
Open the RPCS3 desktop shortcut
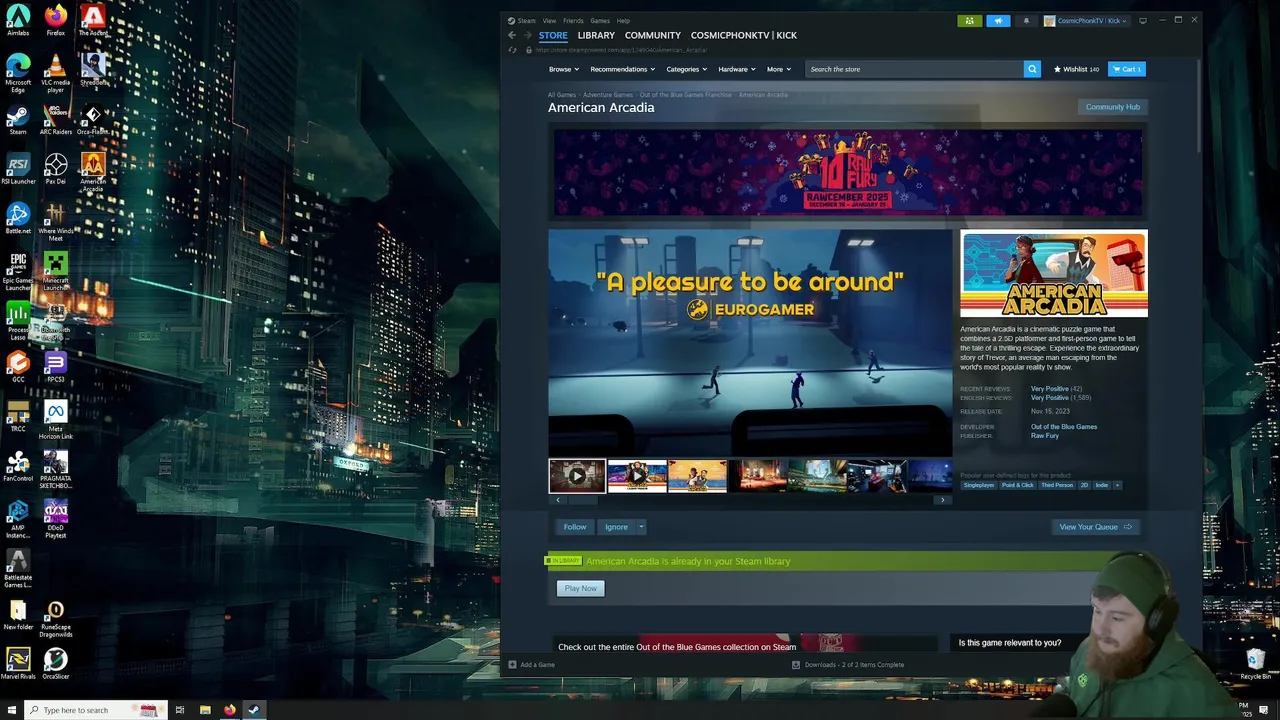pos(55,366)
